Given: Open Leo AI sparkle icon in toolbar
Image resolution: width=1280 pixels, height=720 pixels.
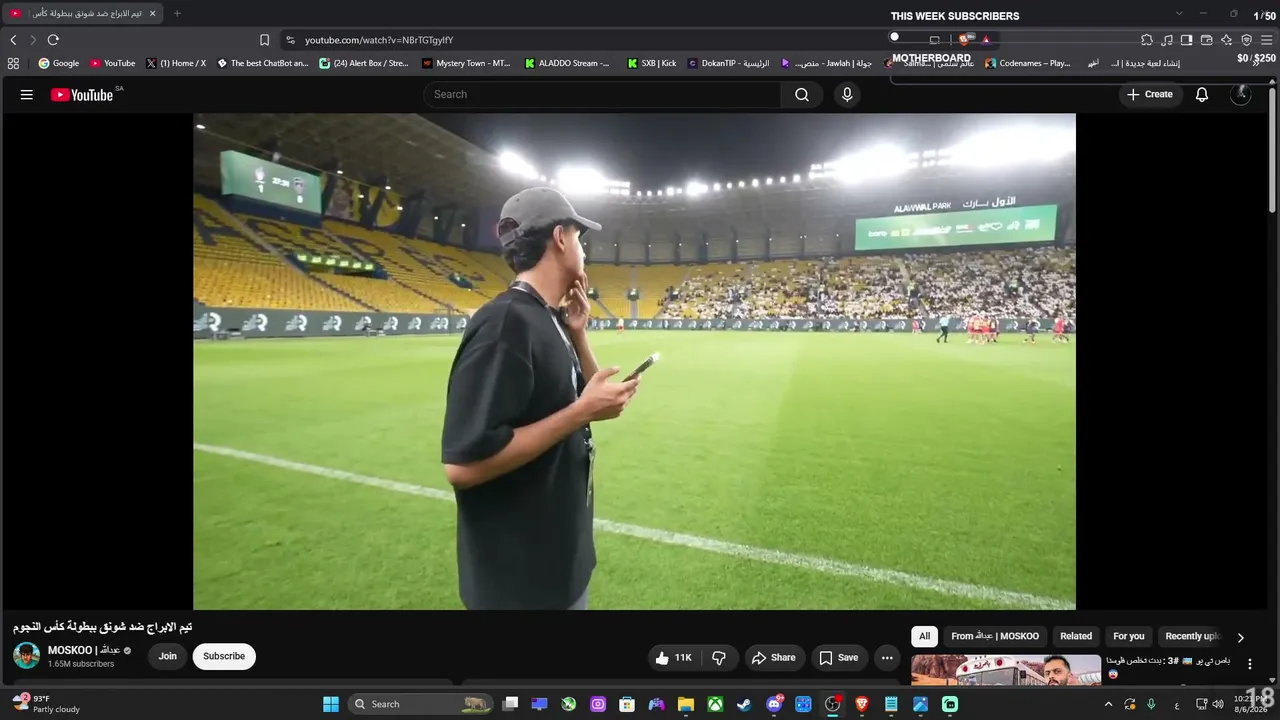Looking at the screenshot, I should [1226, 40].
